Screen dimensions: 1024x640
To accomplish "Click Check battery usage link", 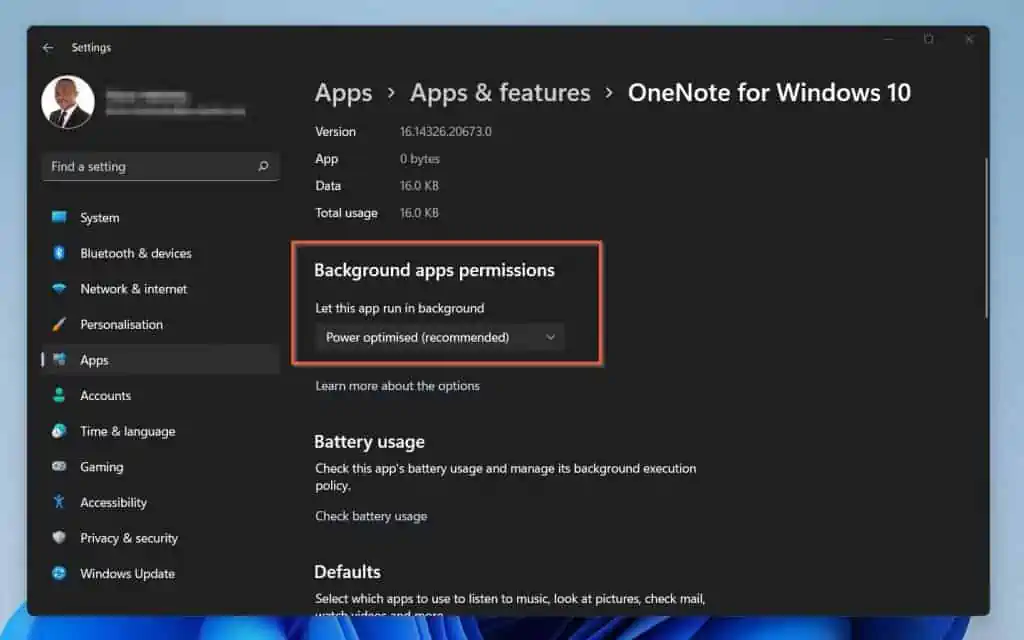I will pyautogui.click(x=371, y=516).
